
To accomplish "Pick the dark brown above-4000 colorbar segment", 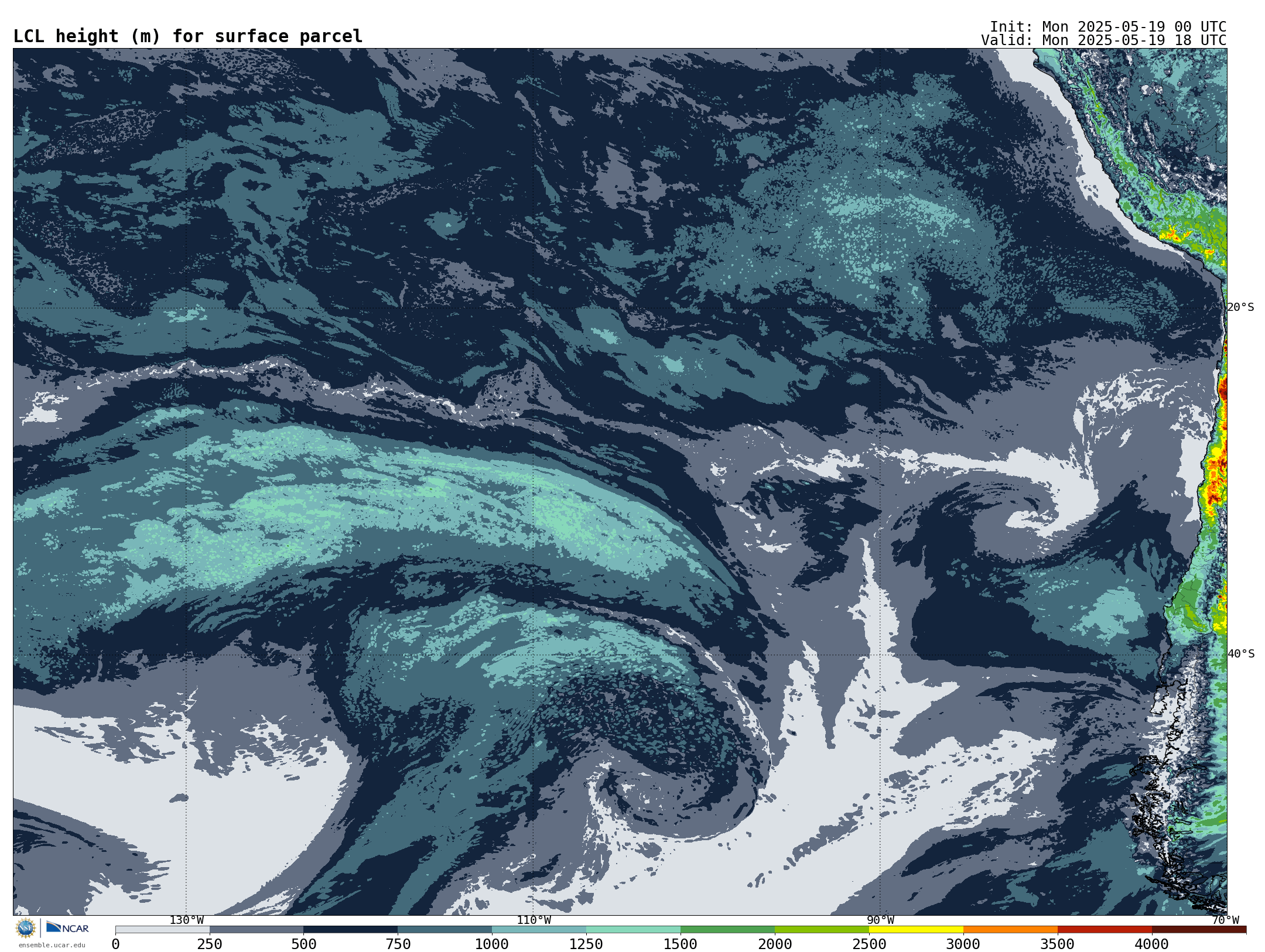I will [x=1199, y=930].
